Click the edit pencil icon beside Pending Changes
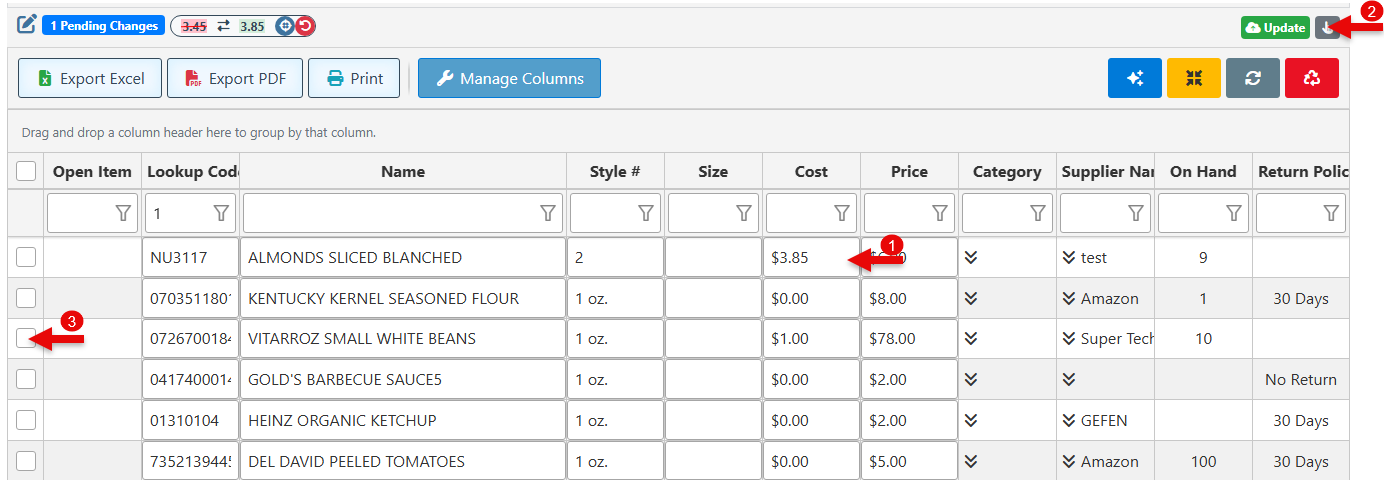The height and width of the screenshot is (480, 1384). (27, 24)
